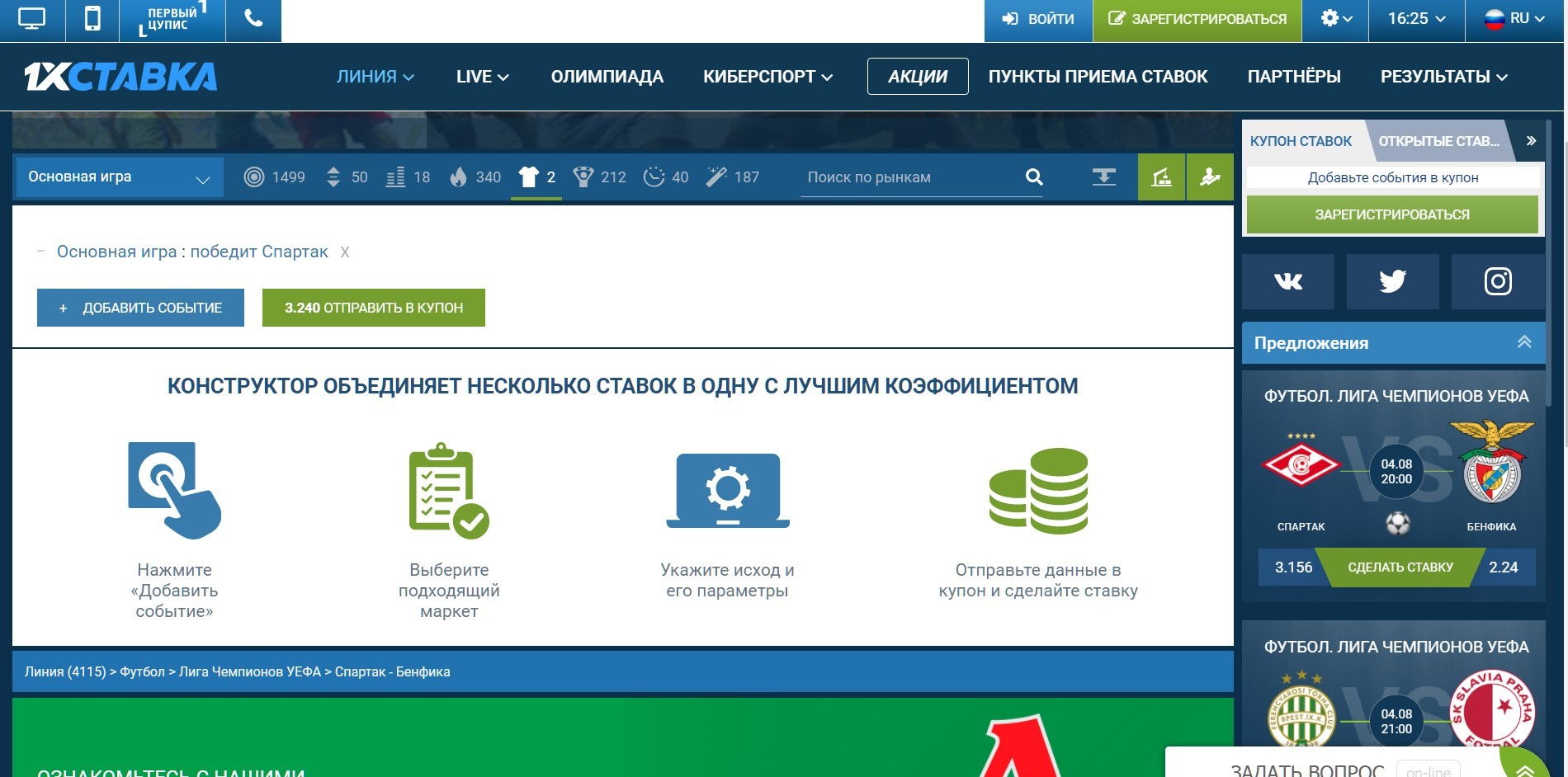Filter markets by target icon 1499
This screenshot has height=777, width=1568.
tap(274, 177)
